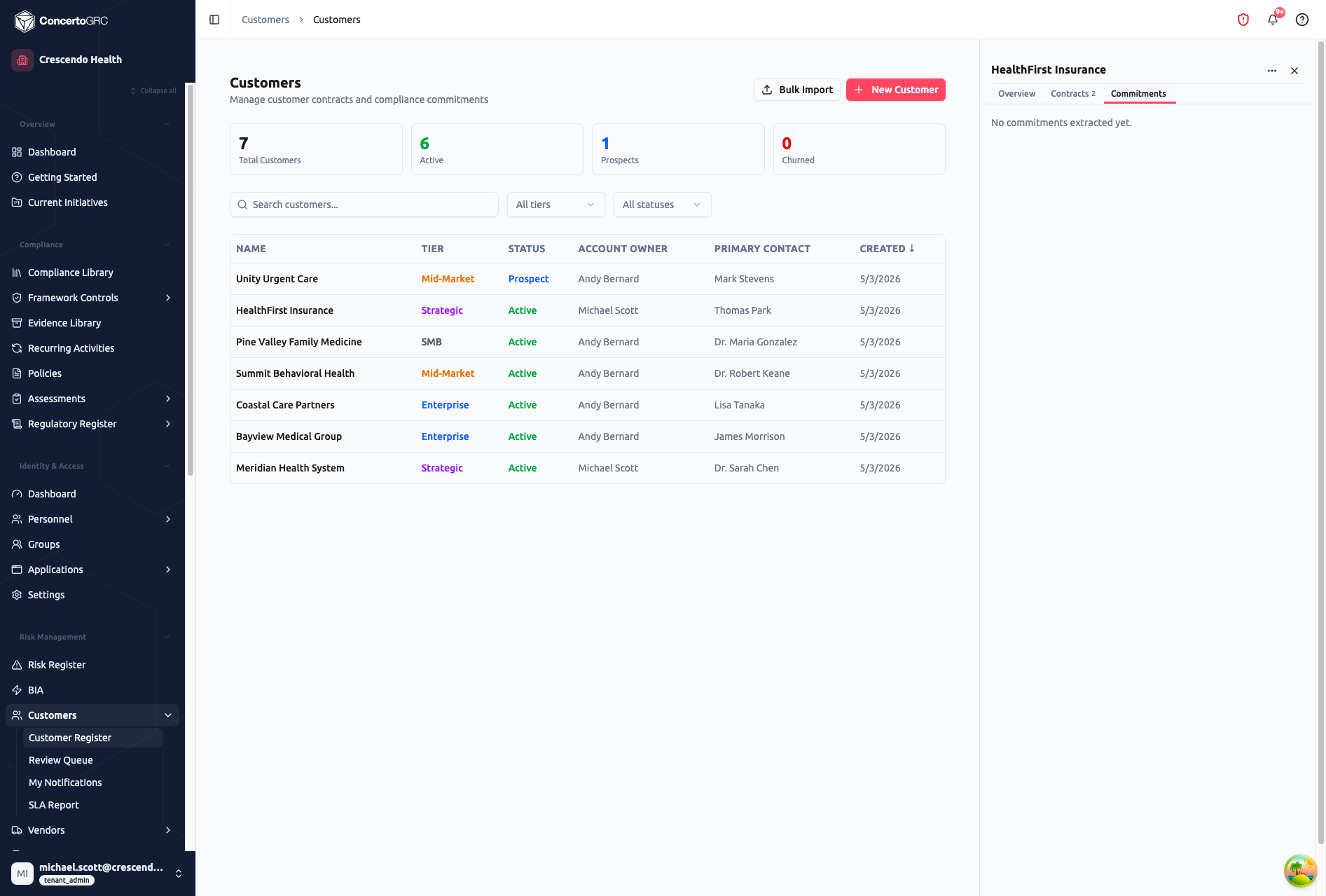Click the Identity Dashboard gauge icon

coord(17,494)
